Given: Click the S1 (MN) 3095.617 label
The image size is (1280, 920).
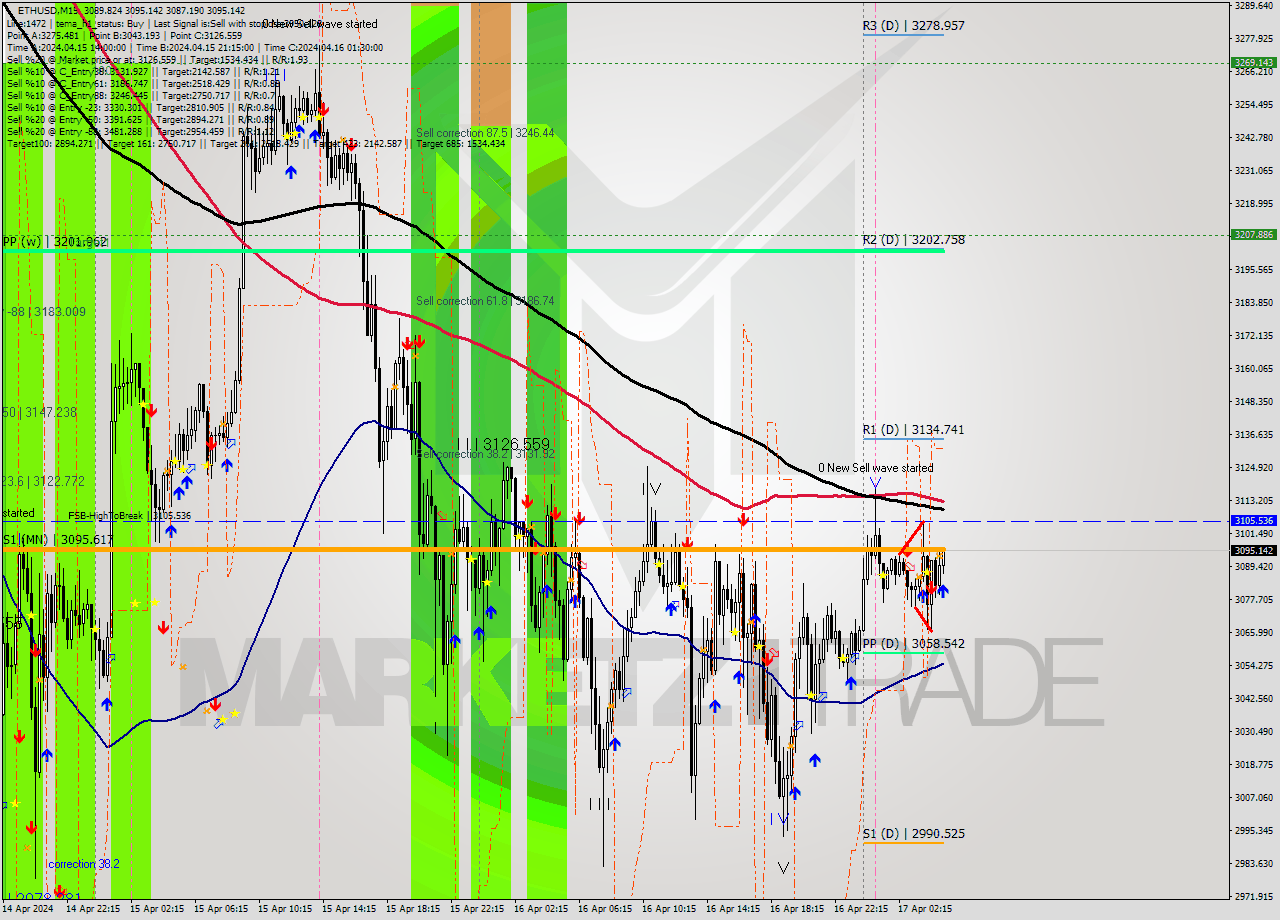Looking at the screenshot, I should click(x=57, y=540).
